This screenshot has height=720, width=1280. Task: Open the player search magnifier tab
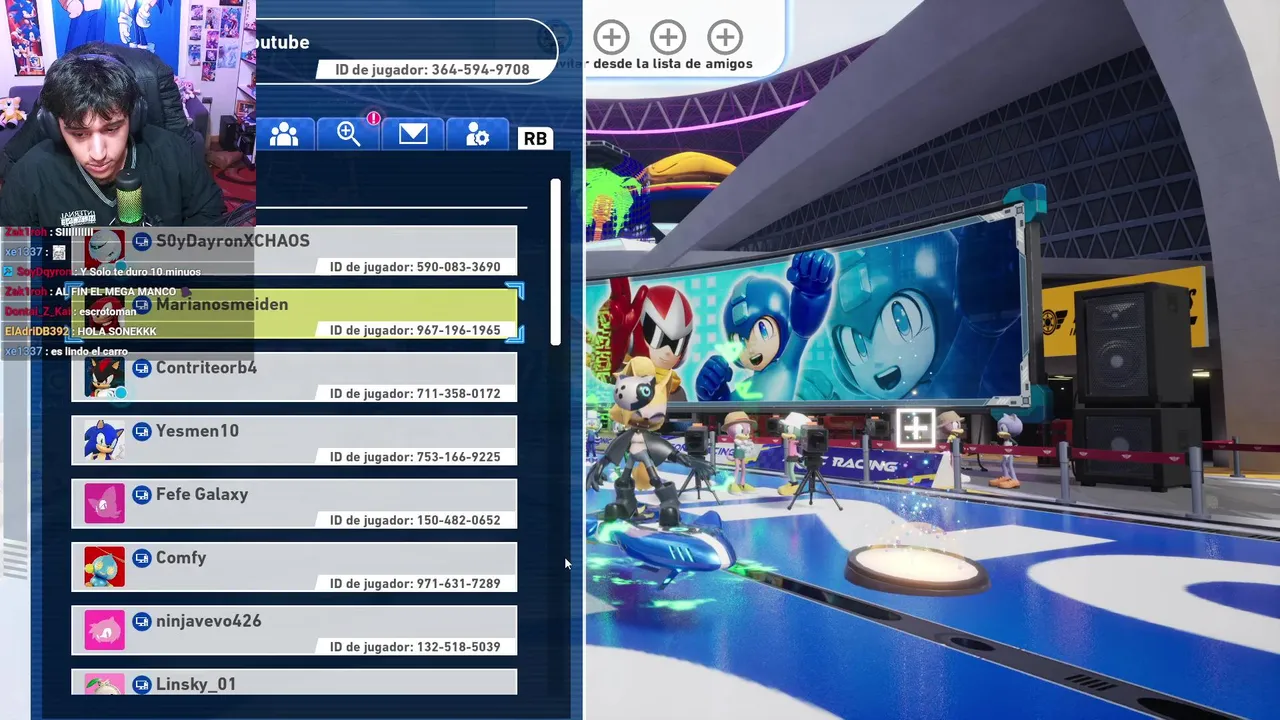(349, 134)
